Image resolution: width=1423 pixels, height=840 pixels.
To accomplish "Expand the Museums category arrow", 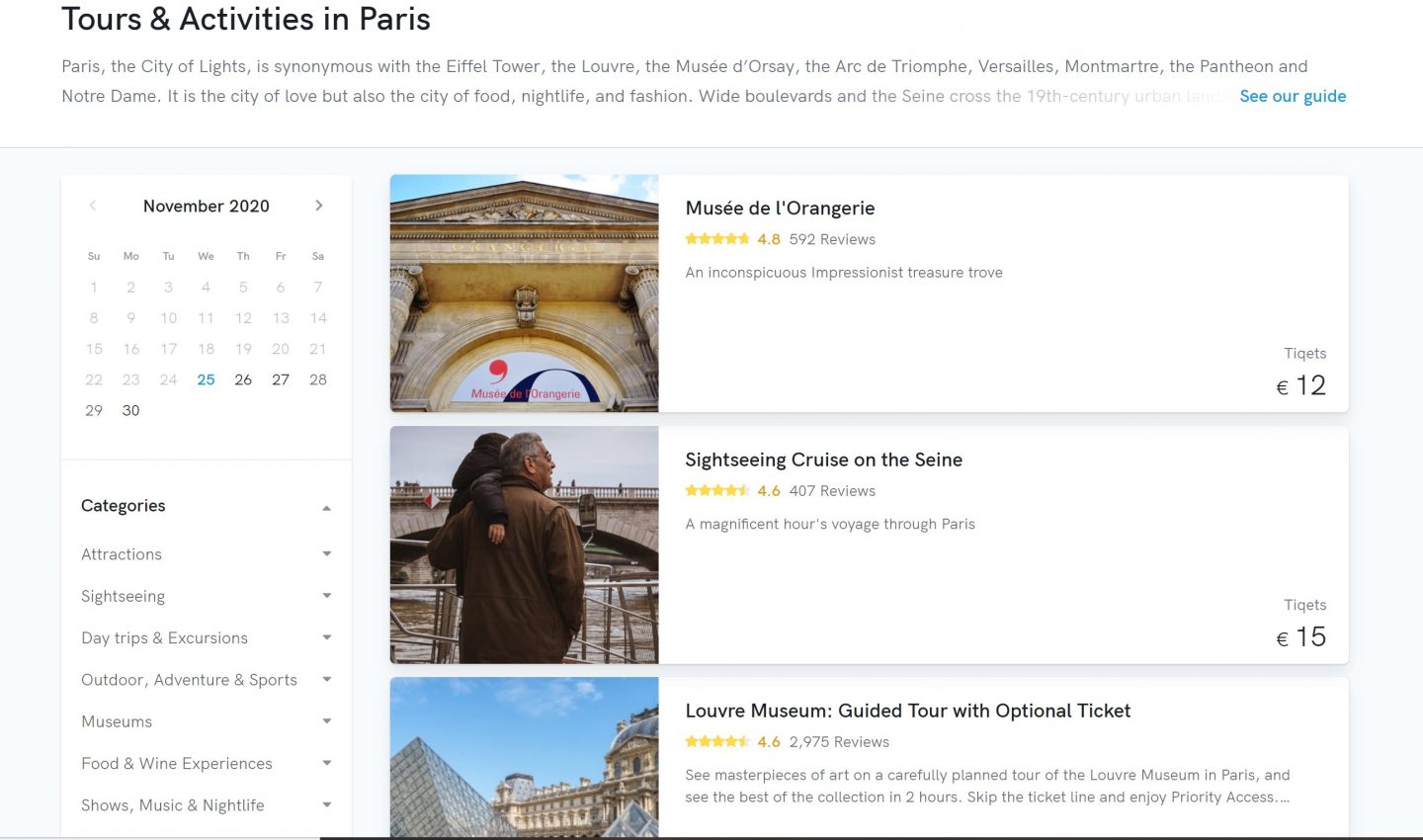I will (326, 721).
